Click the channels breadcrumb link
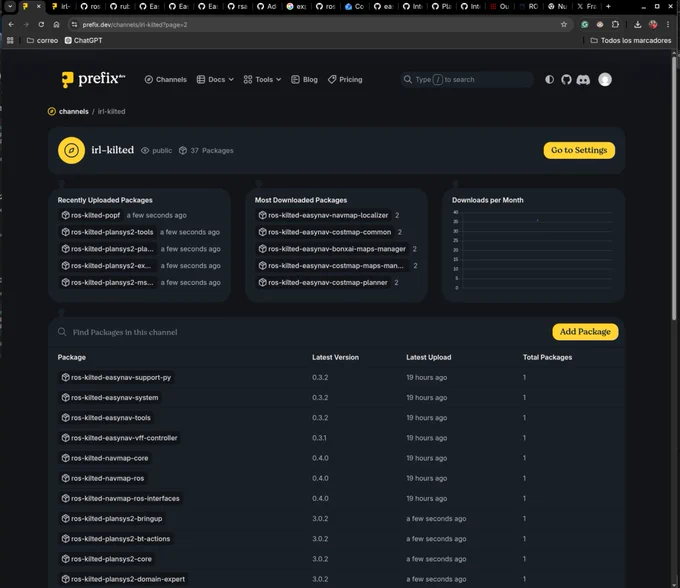 point(74,111)
